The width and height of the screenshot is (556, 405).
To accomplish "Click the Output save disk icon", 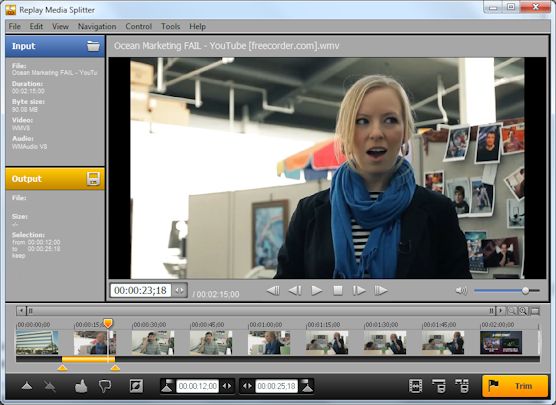I will click(93, 179).
